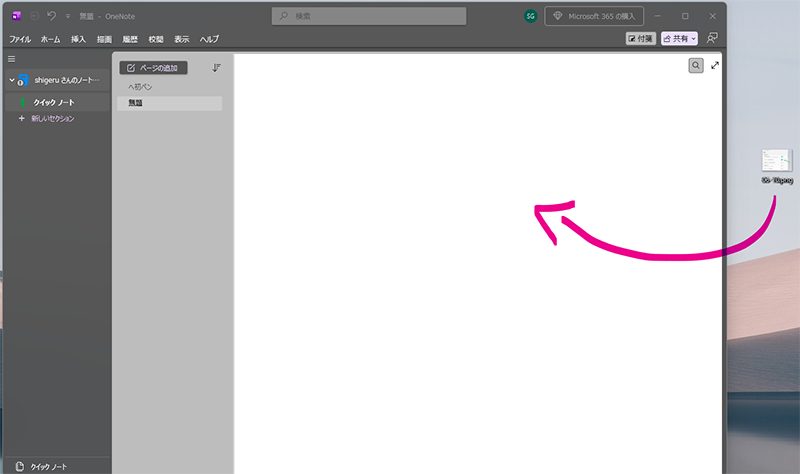This screenshot has height=474, width=800.
Task: Click the 付箋 sticky notes button
Action: point(640,38)
